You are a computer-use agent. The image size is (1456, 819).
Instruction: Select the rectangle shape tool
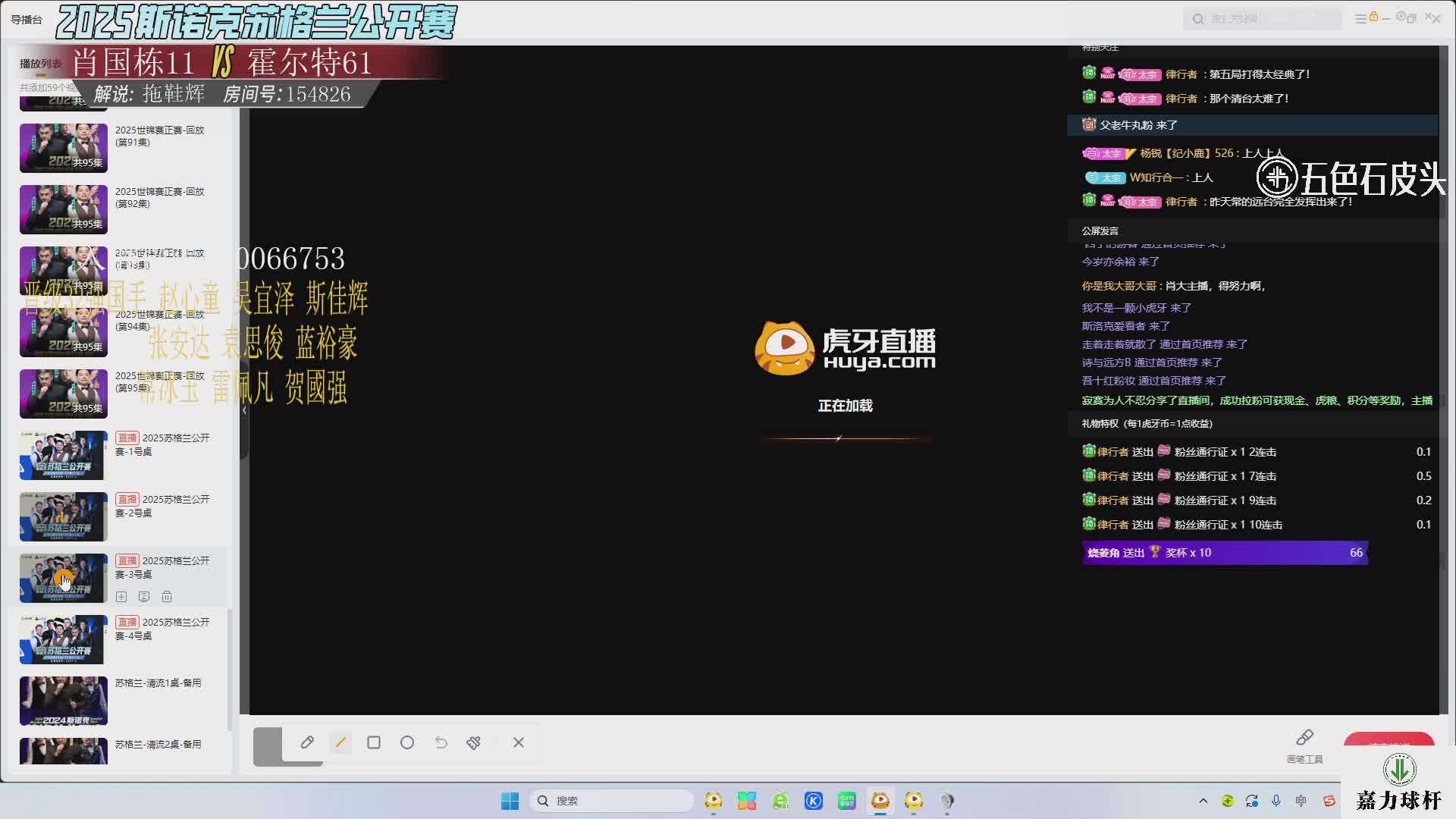point(374,742)
